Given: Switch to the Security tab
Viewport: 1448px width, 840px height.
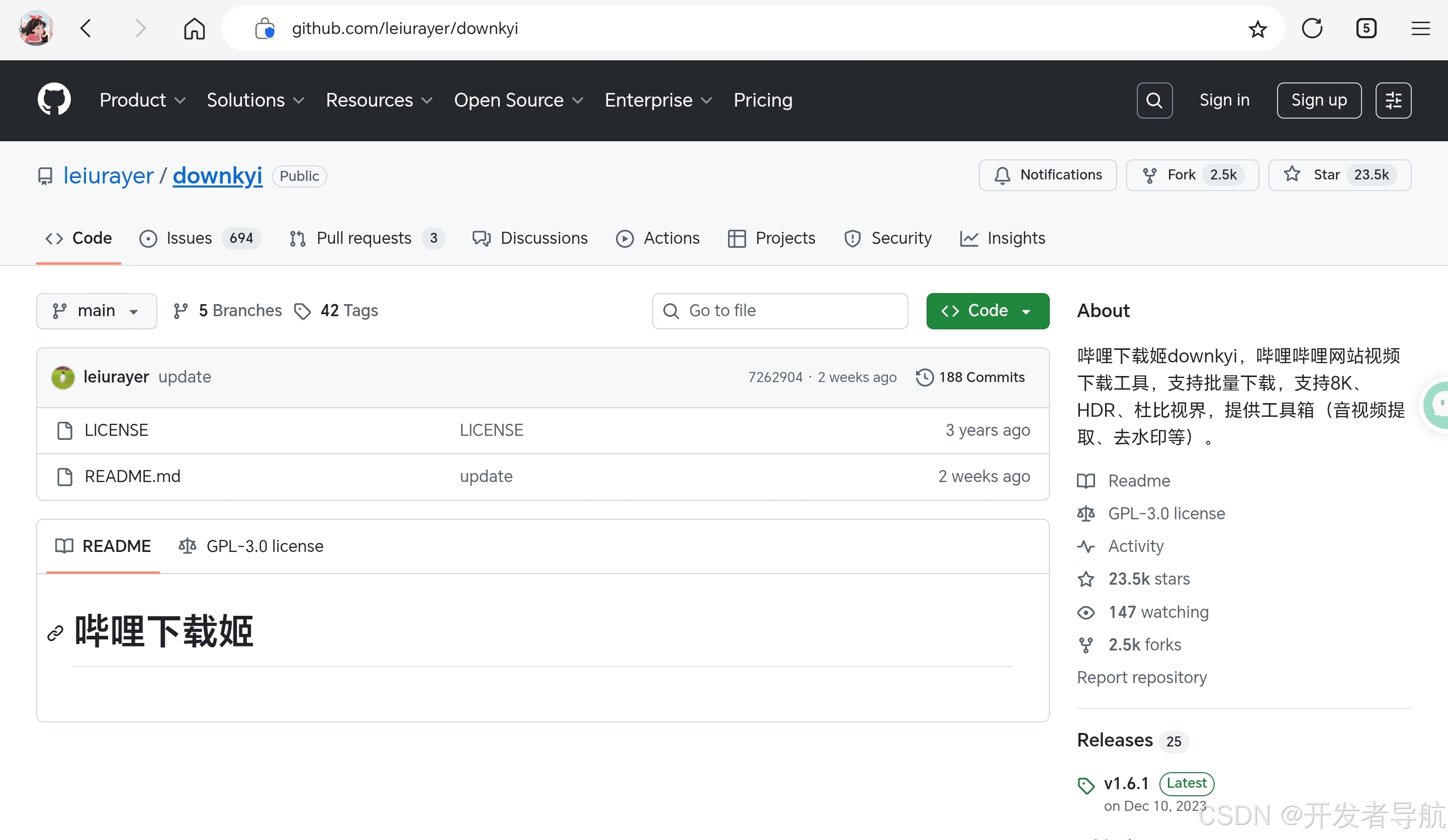Looking at the screenshot, I should [888, 238].
